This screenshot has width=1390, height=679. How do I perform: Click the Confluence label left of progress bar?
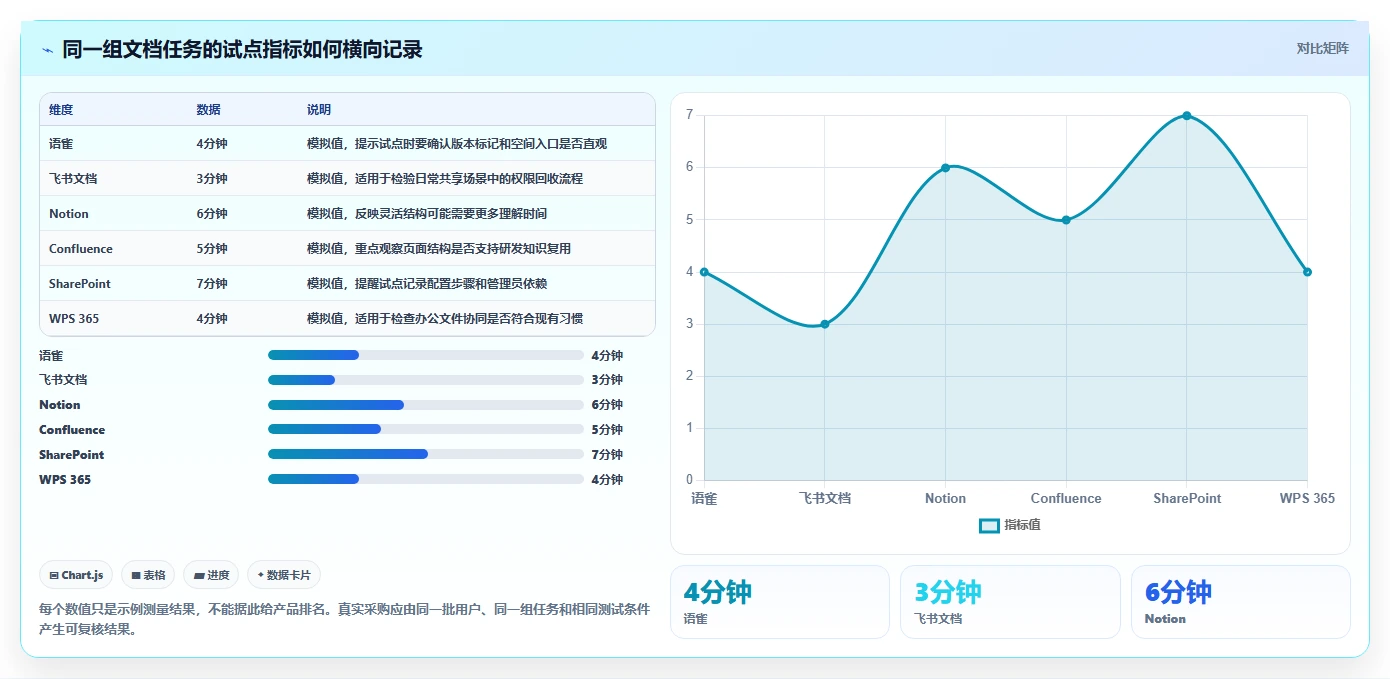coord(72,430)
